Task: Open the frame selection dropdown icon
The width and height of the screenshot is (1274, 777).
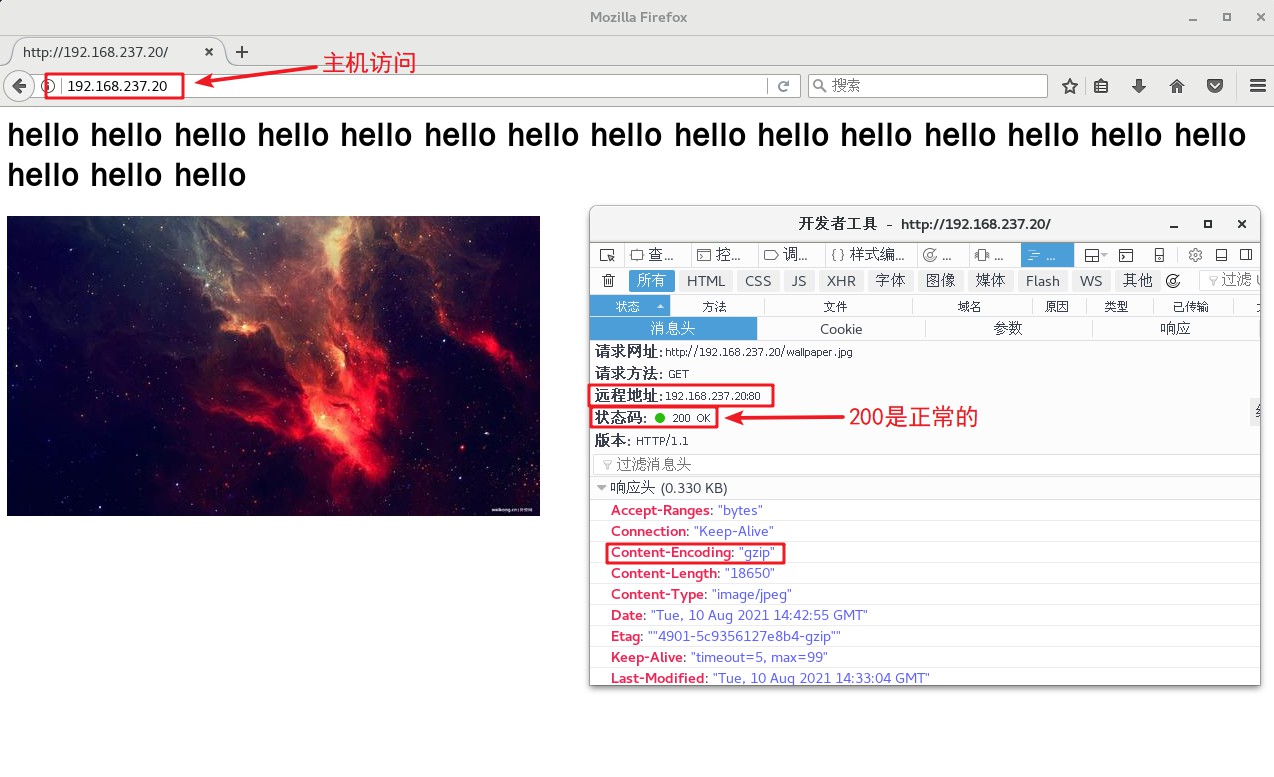Action: [x=1095, y=255]
